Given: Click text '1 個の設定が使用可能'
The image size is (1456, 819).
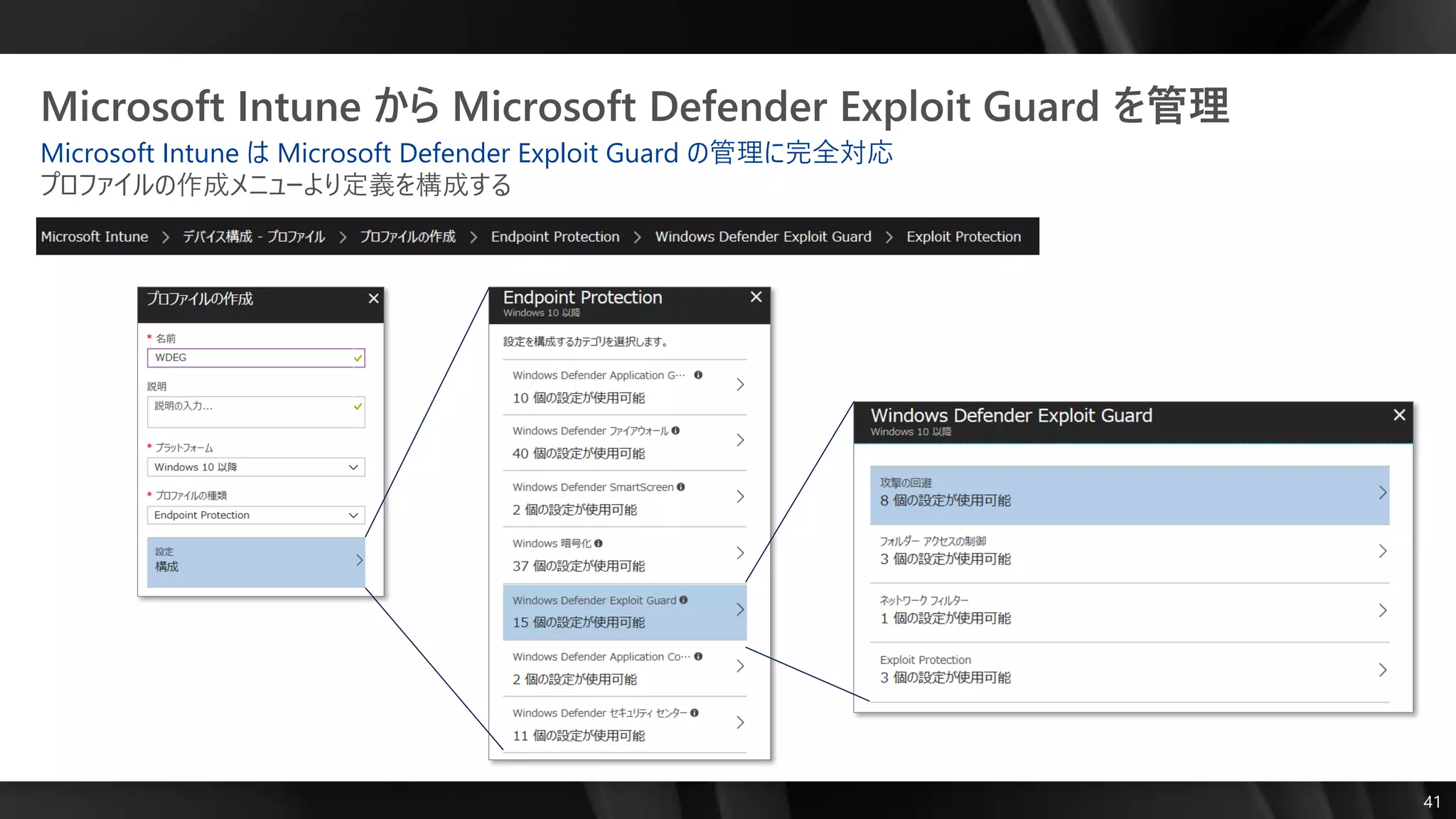Looking at the screenshot, I should tap(946, 619).
